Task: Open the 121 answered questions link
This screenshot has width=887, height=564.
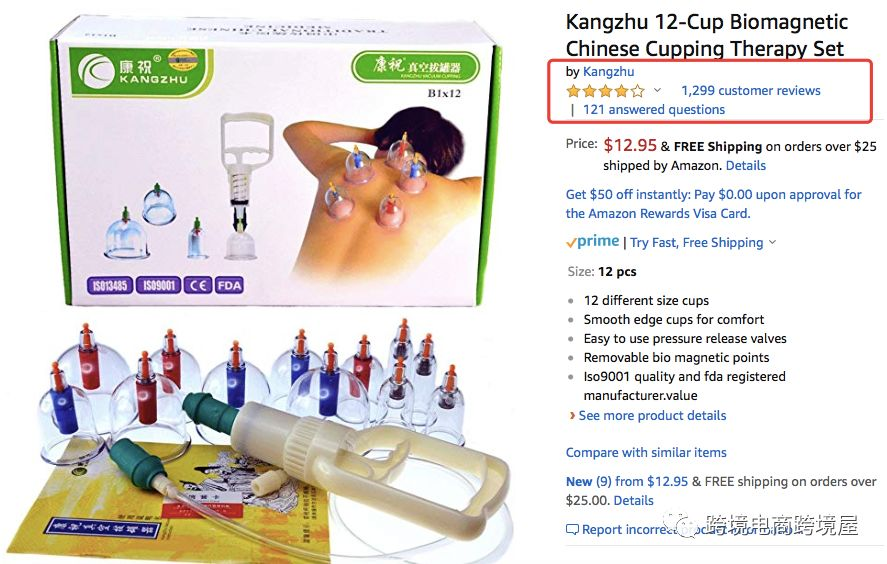Action: click(654, 110)
